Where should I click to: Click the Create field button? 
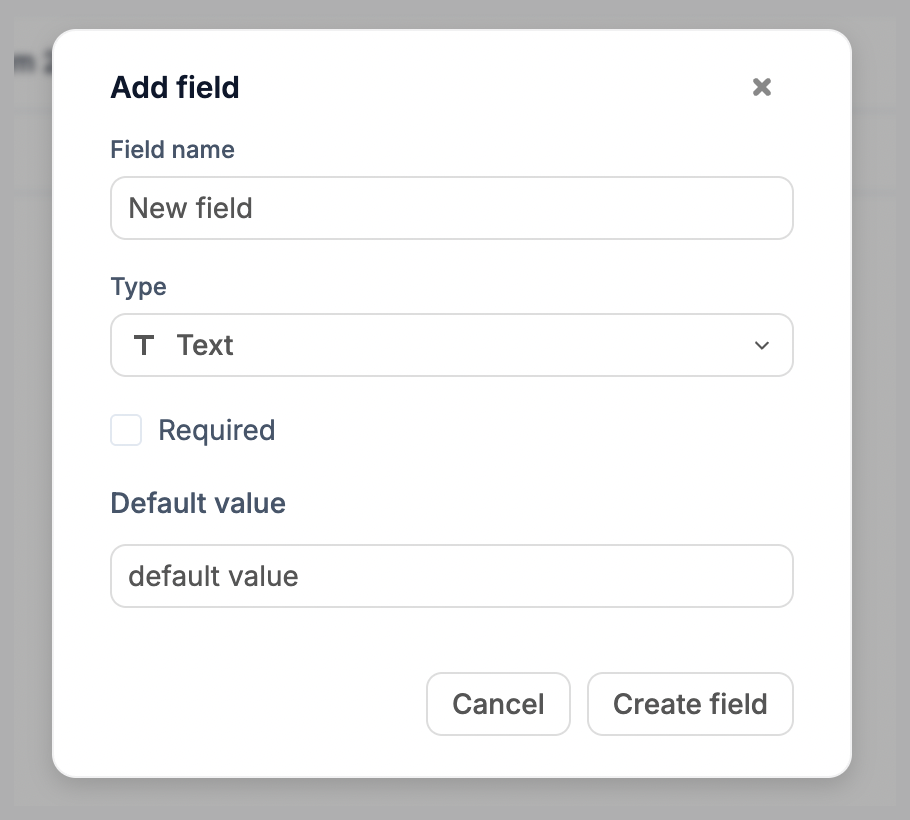coord(690,704)
